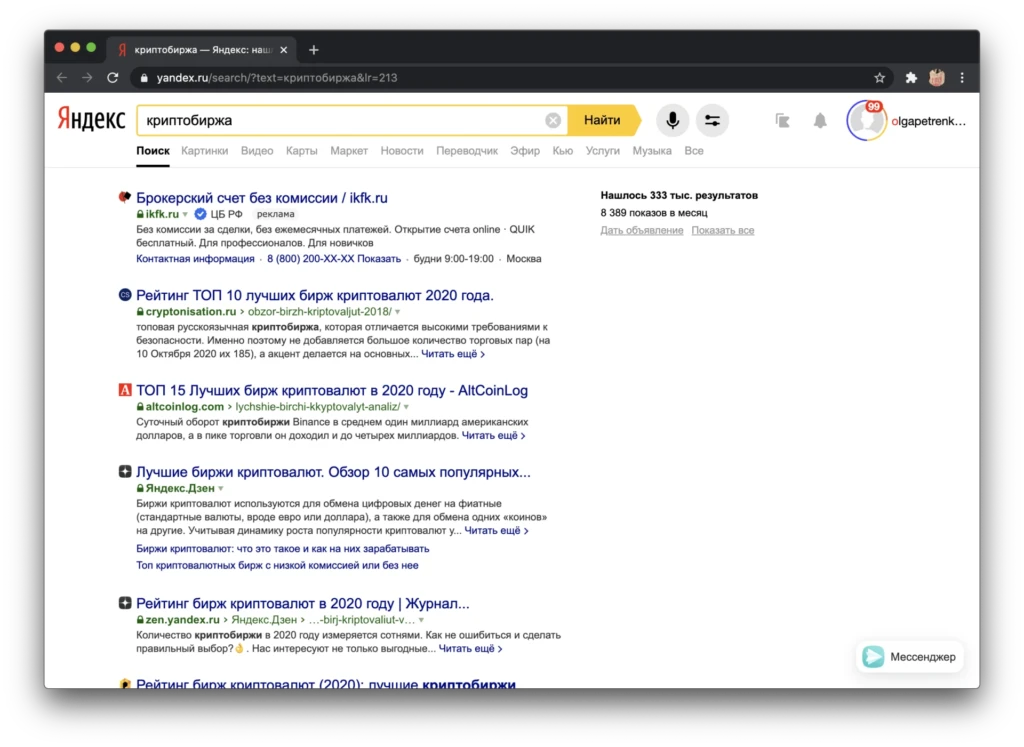1024x747 pixels.
Task: Switch to Переводчик tab
Action: [x=466, y=151]
